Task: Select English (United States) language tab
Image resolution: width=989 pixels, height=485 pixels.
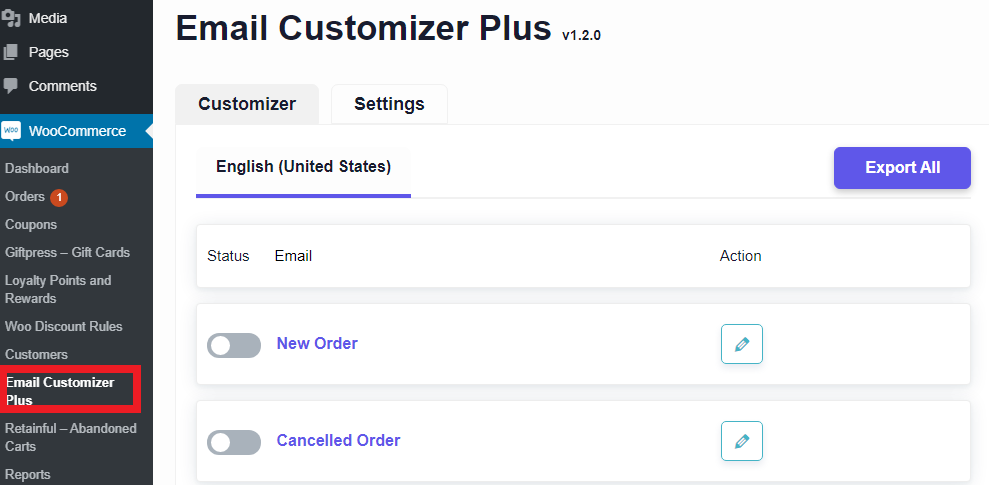Action: [x=303, y=167]
